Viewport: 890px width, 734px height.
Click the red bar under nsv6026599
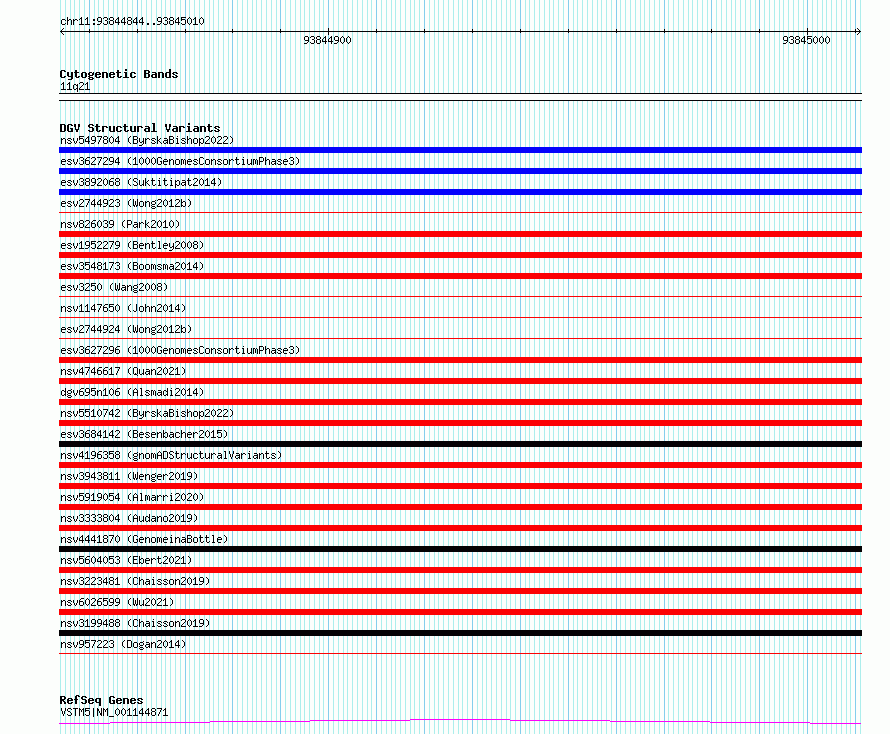[x=460, y=612]
